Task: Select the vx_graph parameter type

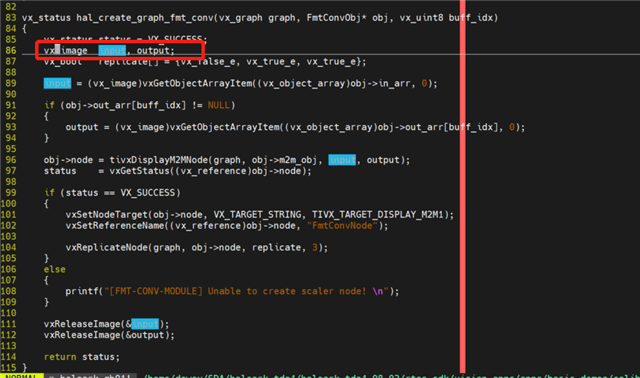Action: (x=241, y=18)
